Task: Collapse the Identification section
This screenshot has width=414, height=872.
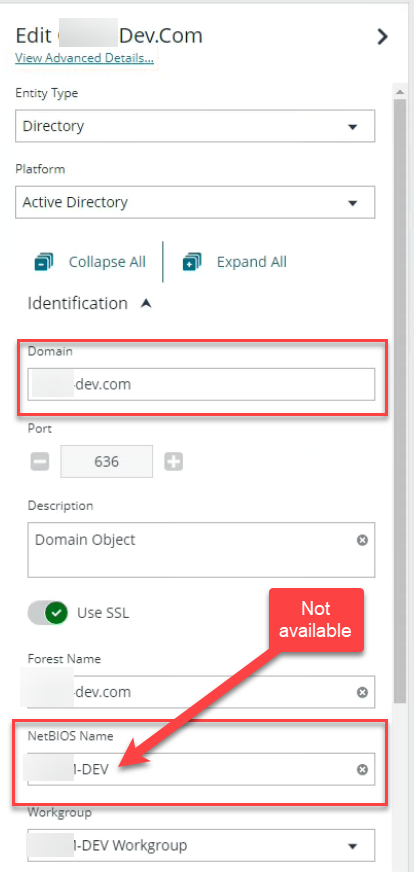Action: click(146, 304)
